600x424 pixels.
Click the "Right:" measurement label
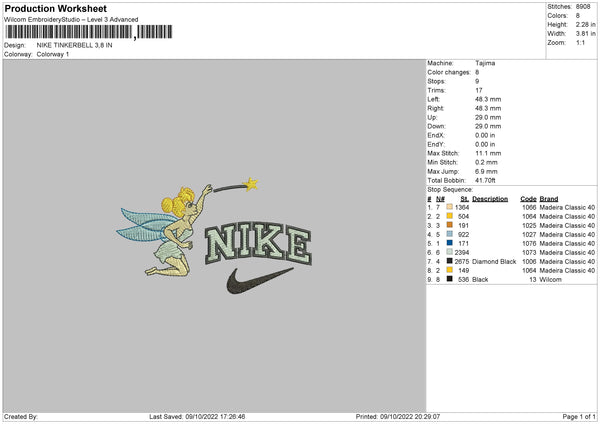coord(435,108)
